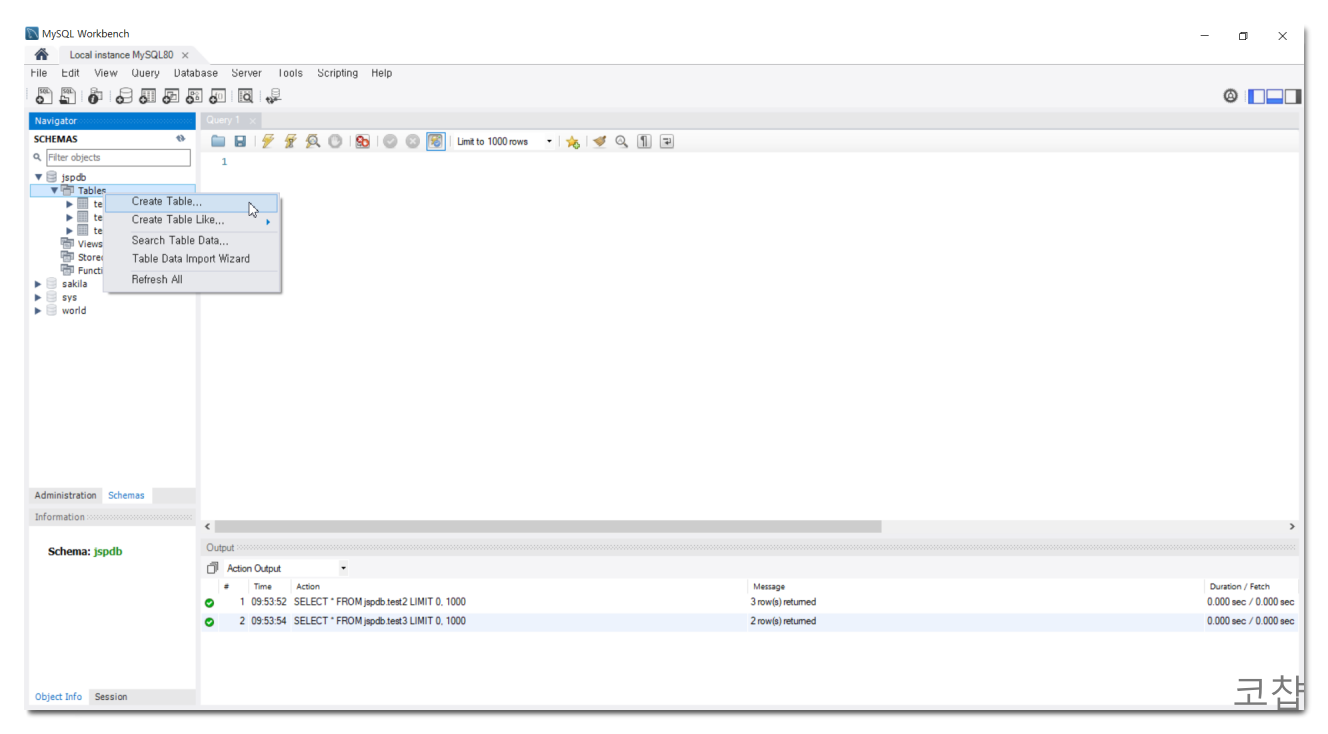The width and height of the screenshot is (1328, 734).
Task: Open the Server menu
Action: click(x=247, y=73)
